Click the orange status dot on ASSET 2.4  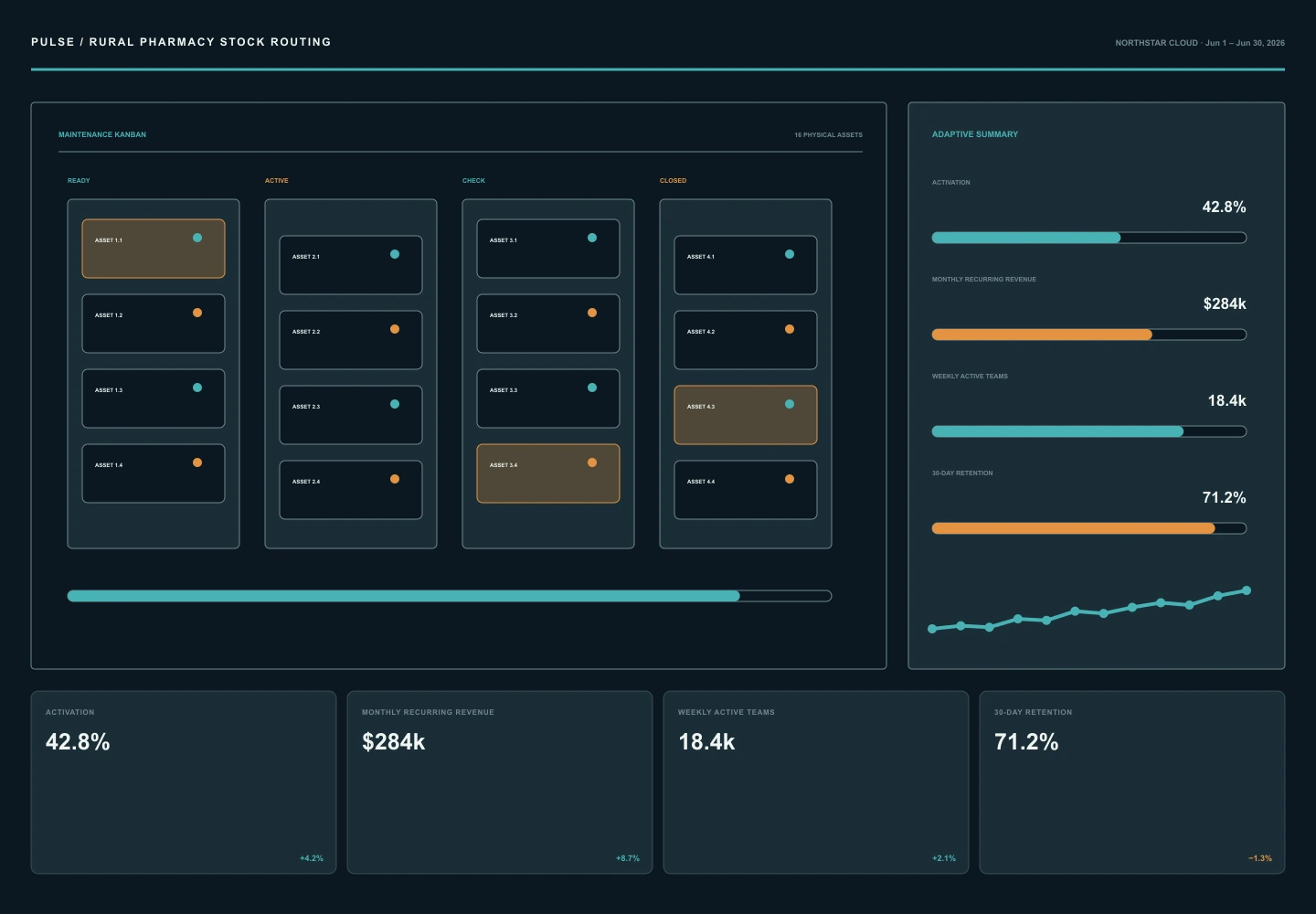pyautogui.click(x=395, y=479)
